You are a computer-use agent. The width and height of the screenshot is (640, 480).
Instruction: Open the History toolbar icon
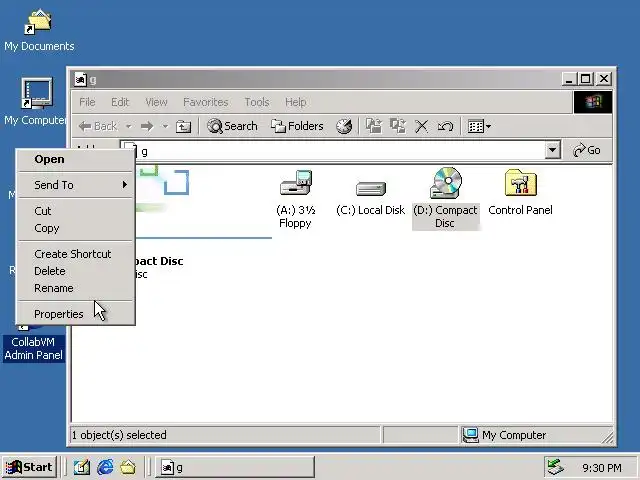point(344,126)
